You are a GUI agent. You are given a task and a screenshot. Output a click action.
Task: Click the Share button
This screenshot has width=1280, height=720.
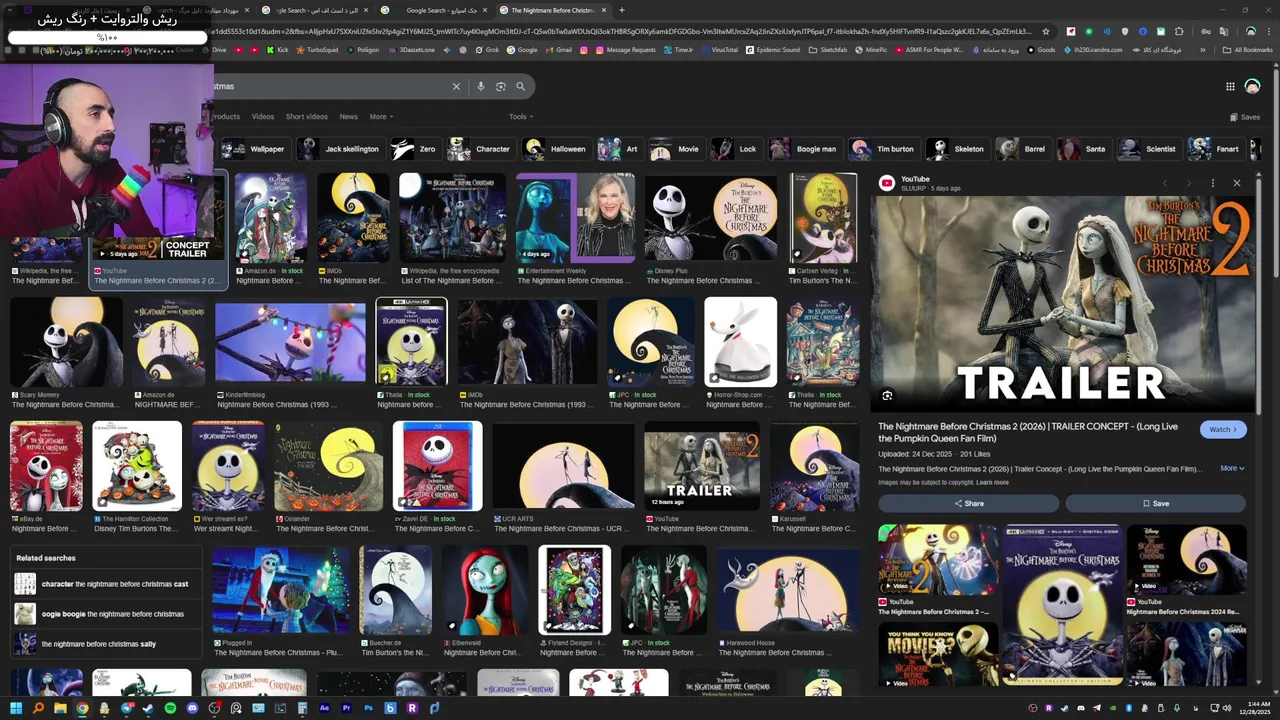(x=968, y=503)
